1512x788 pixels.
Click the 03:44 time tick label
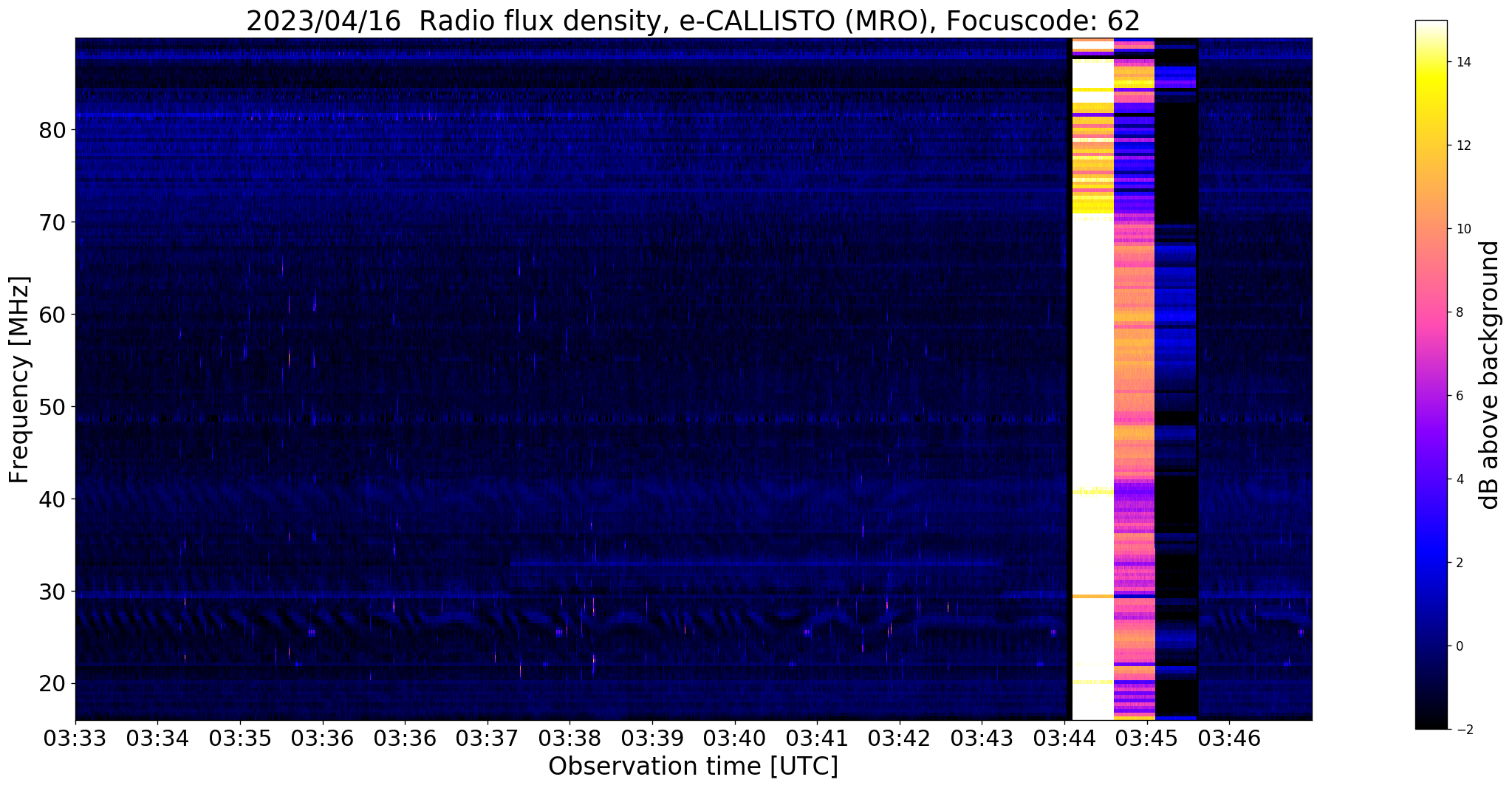point(1064,738)
